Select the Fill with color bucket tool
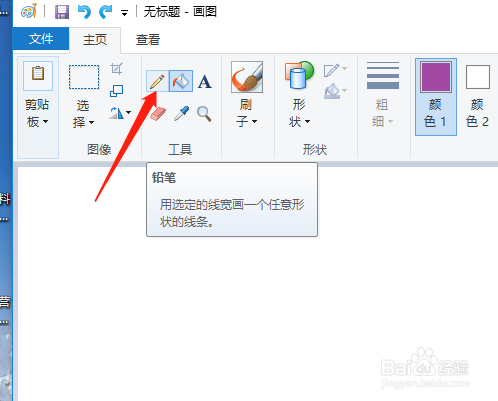Screen dimensions: 498x401 181,81
